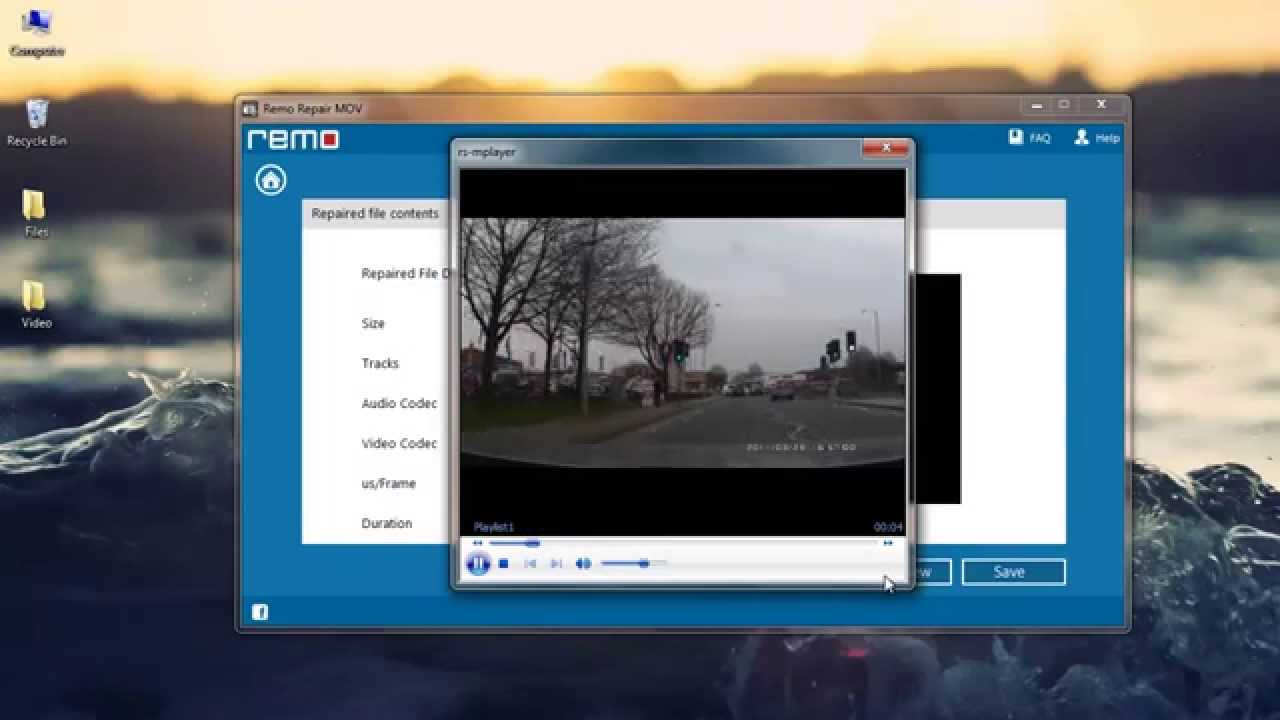Click the Home icon in Remo
1280x720 pixels.
(x=270, y=180)
